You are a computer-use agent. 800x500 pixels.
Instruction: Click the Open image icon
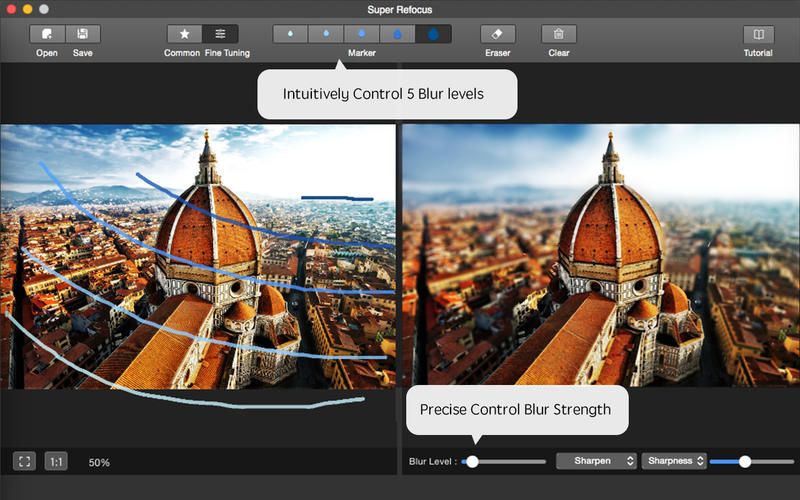47,34
